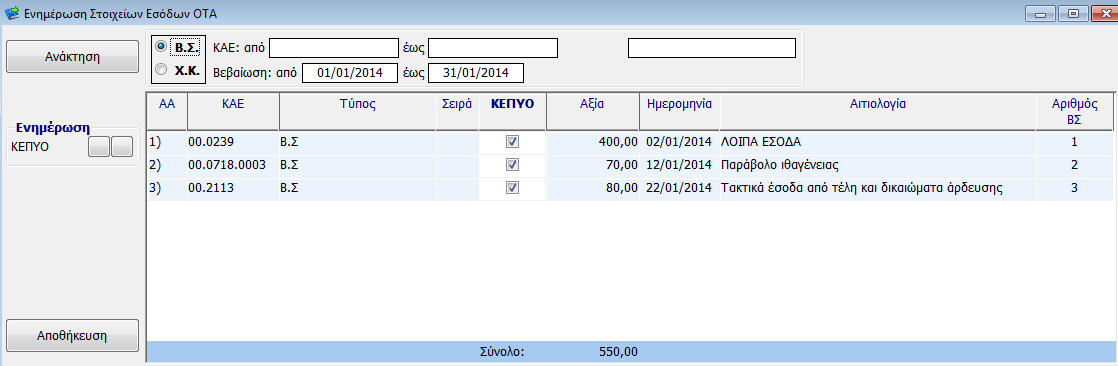Click the Τύπος column header
The width and height of the screenshot is (1118, 366).
click(x=358, y=111)
